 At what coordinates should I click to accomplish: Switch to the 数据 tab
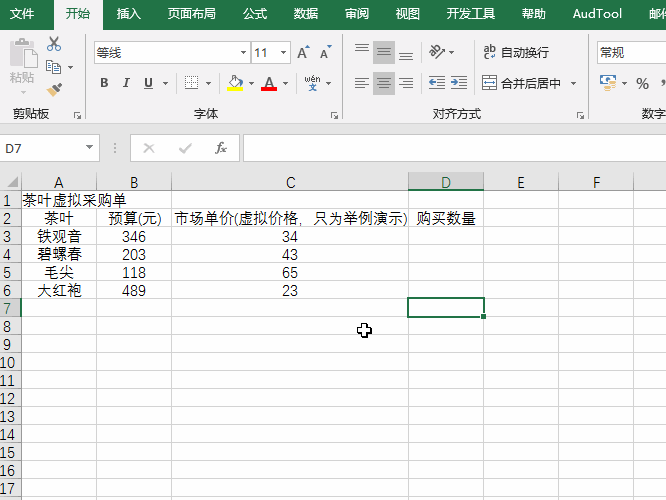[306, 14]
